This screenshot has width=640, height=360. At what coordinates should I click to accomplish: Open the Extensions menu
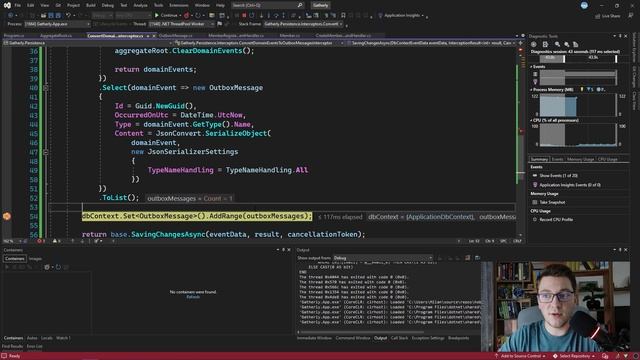click(x=179, y=5)
